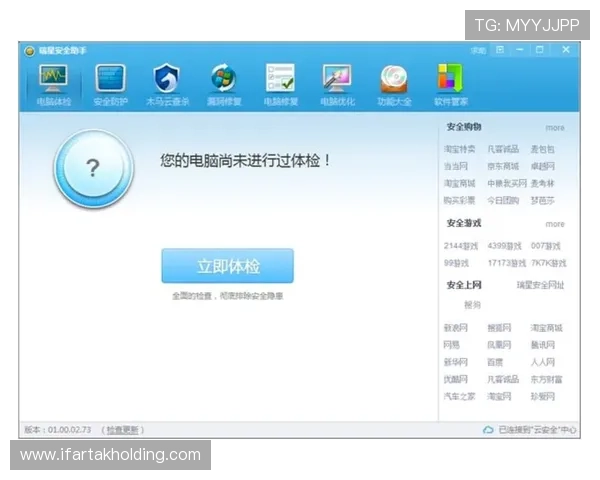Open the 搜狐网 link
Viewport: 600px width, 480px height.
pyautogui.click(x=499, y=328)
